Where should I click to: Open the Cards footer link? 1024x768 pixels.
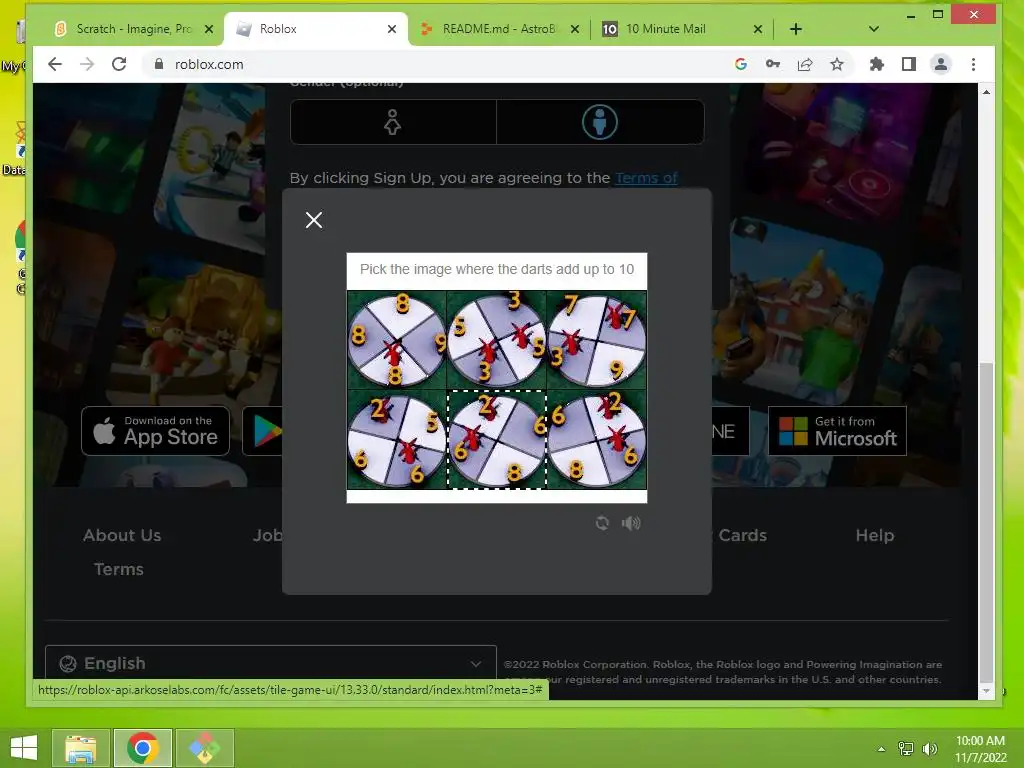743,536
